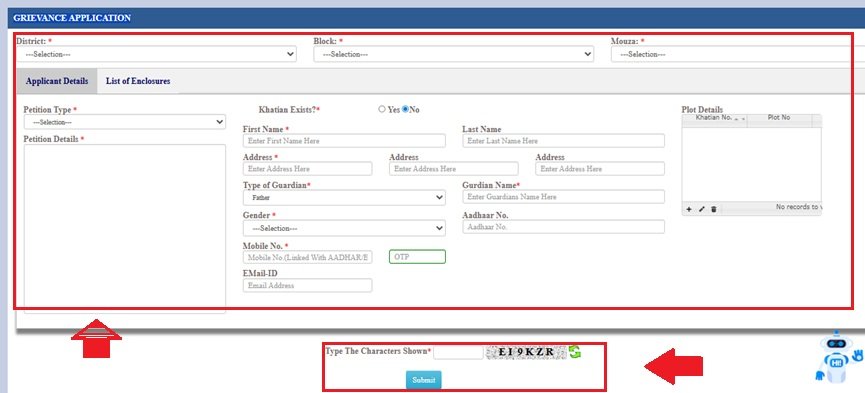Click the OTP input field

[x=417, y=257]
